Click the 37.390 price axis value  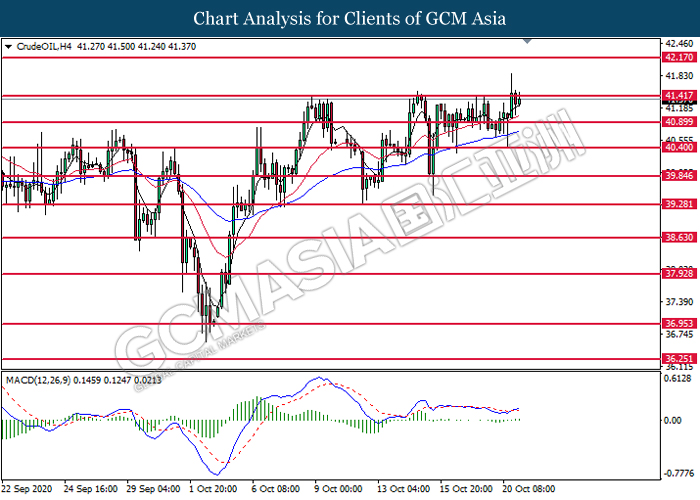click(679, 302)
